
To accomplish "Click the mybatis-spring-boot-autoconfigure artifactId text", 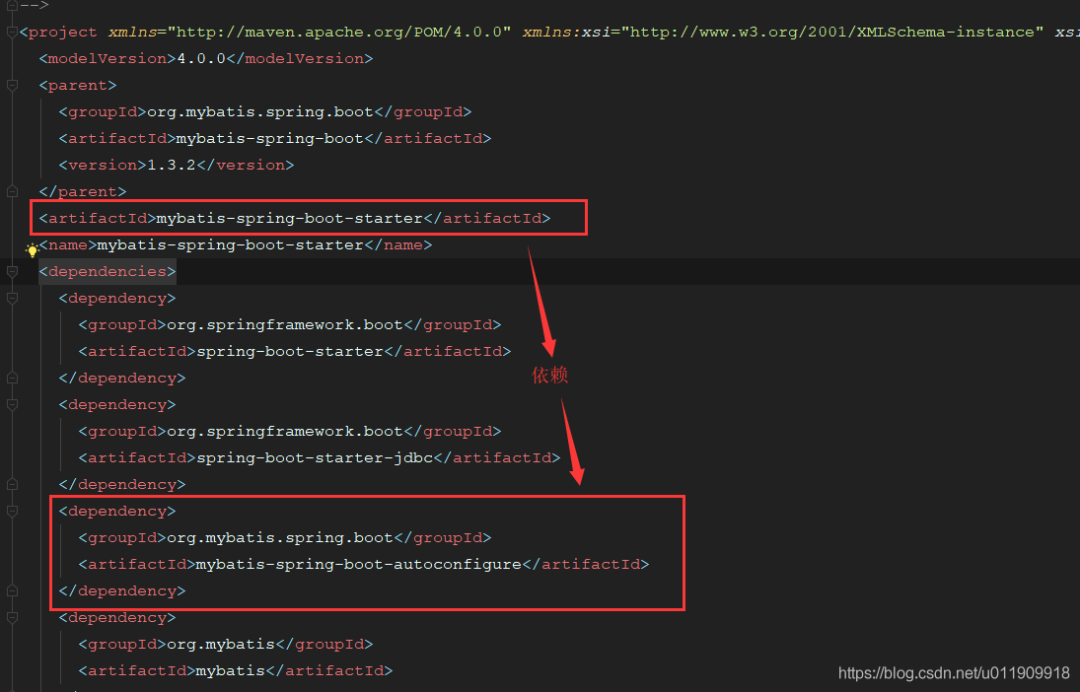I will 358,564.
